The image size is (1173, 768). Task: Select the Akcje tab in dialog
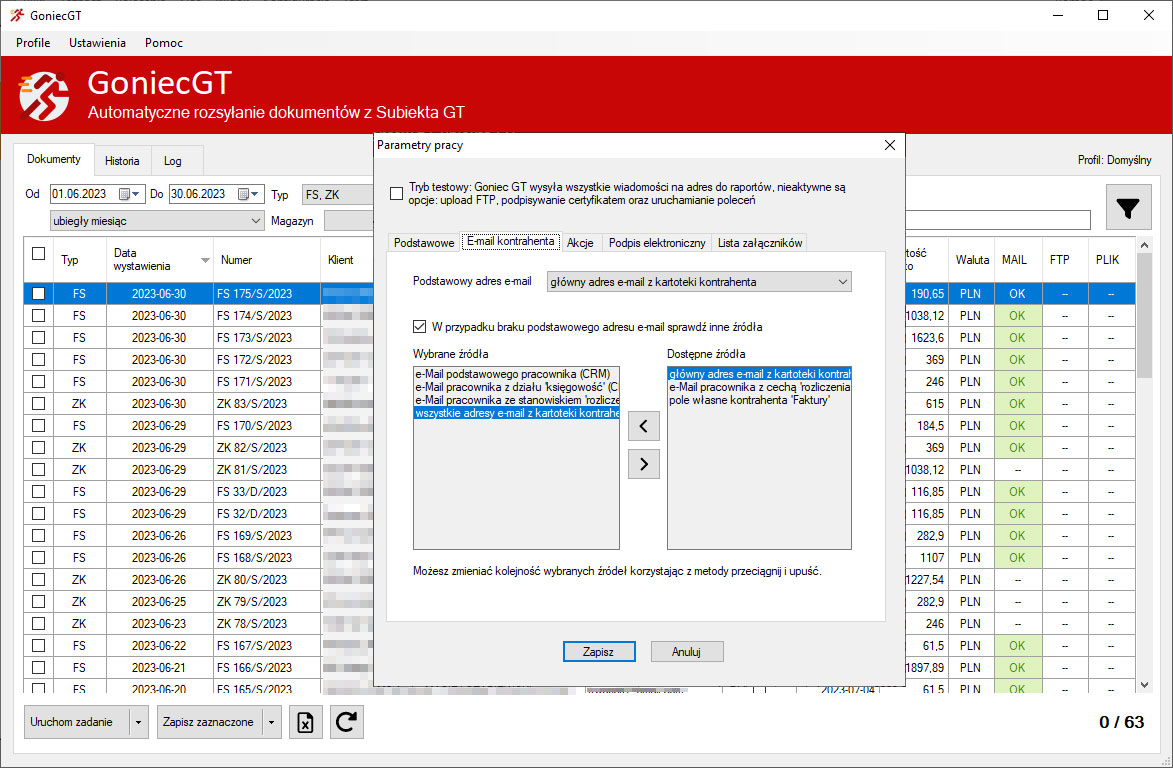click(x=580, y=243)
